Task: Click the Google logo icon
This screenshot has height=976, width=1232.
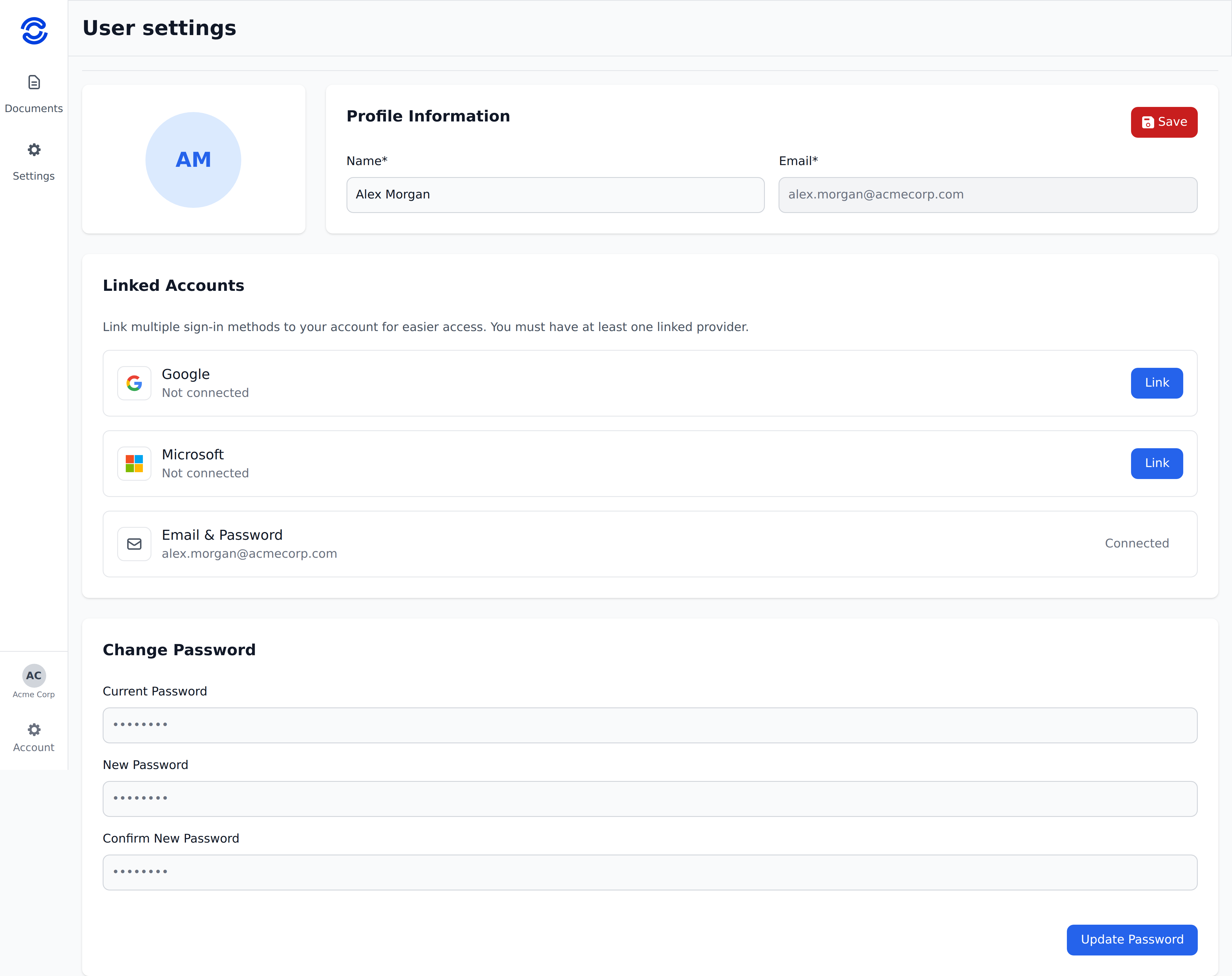Action: [x=134, y=383]
